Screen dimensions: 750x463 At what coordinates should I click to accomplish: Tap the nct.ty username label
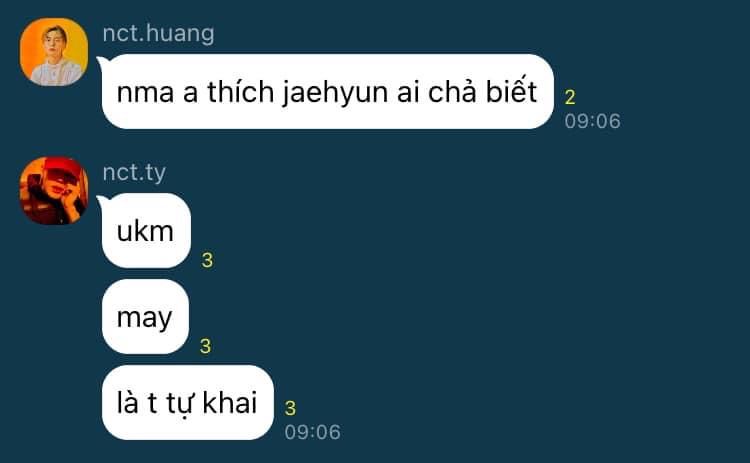[134, 172]
